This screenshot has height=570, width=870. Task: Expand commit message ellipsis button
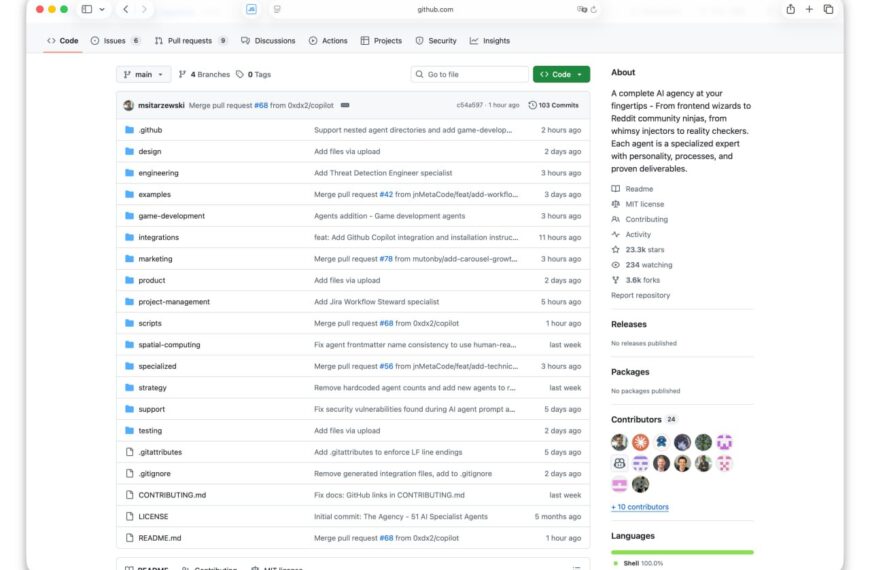345,105
